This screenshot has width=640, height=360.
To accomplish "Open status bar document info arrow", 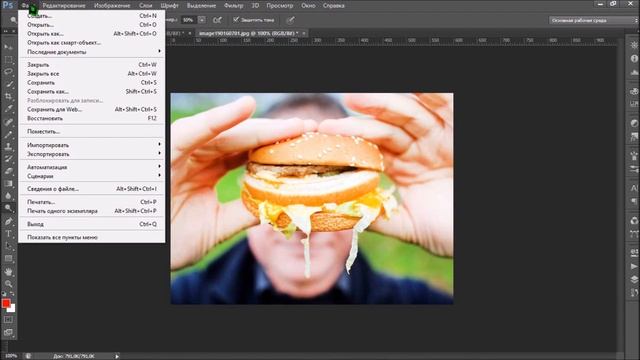I will 117,356.
